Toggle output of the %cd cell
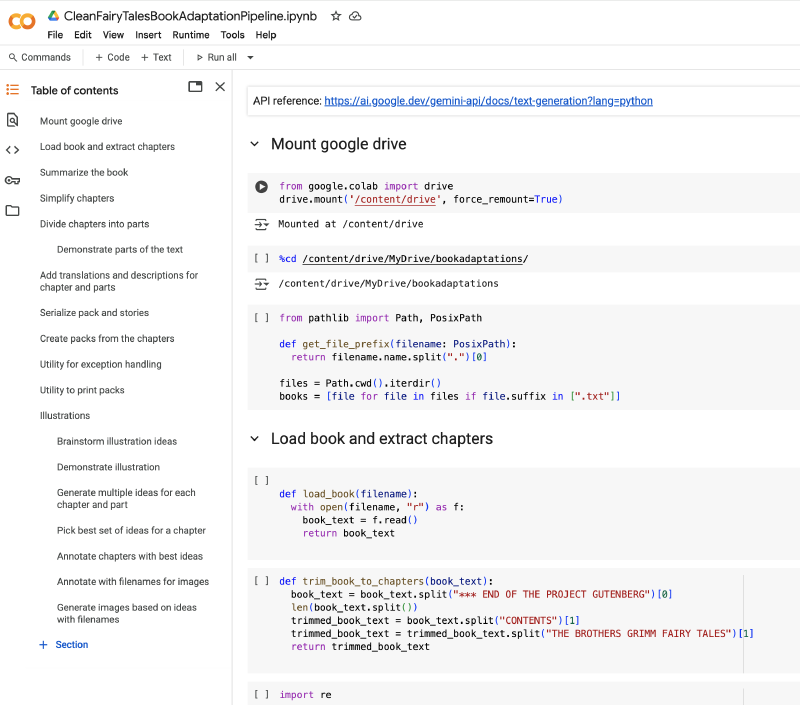 pos(262,284)
